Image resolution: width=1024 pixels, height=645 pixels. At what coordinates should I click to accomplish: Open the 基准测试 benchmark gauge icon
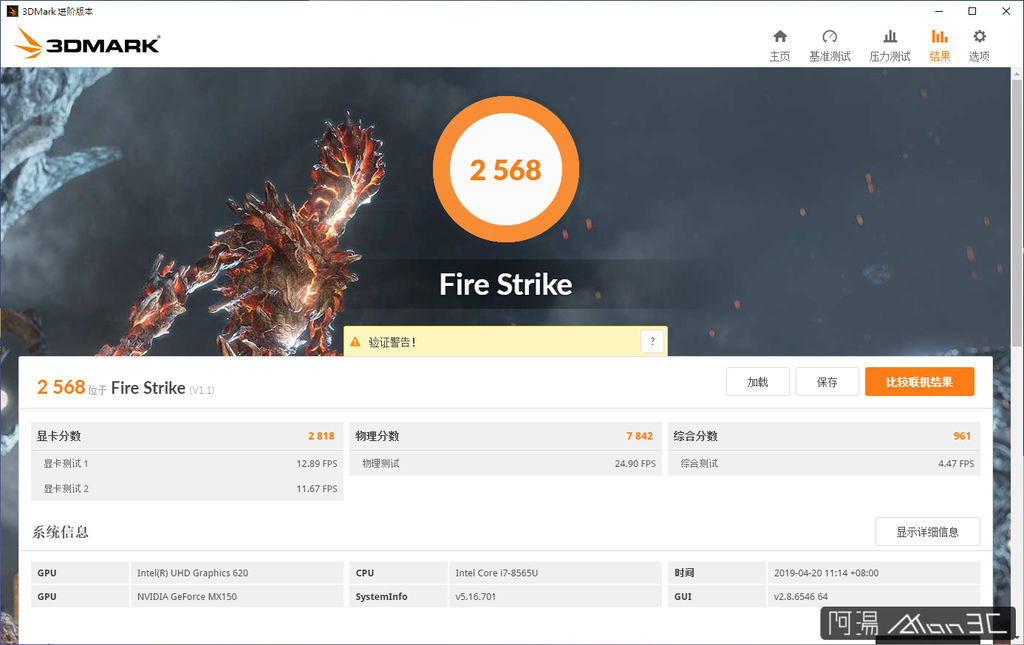(829, 37)
